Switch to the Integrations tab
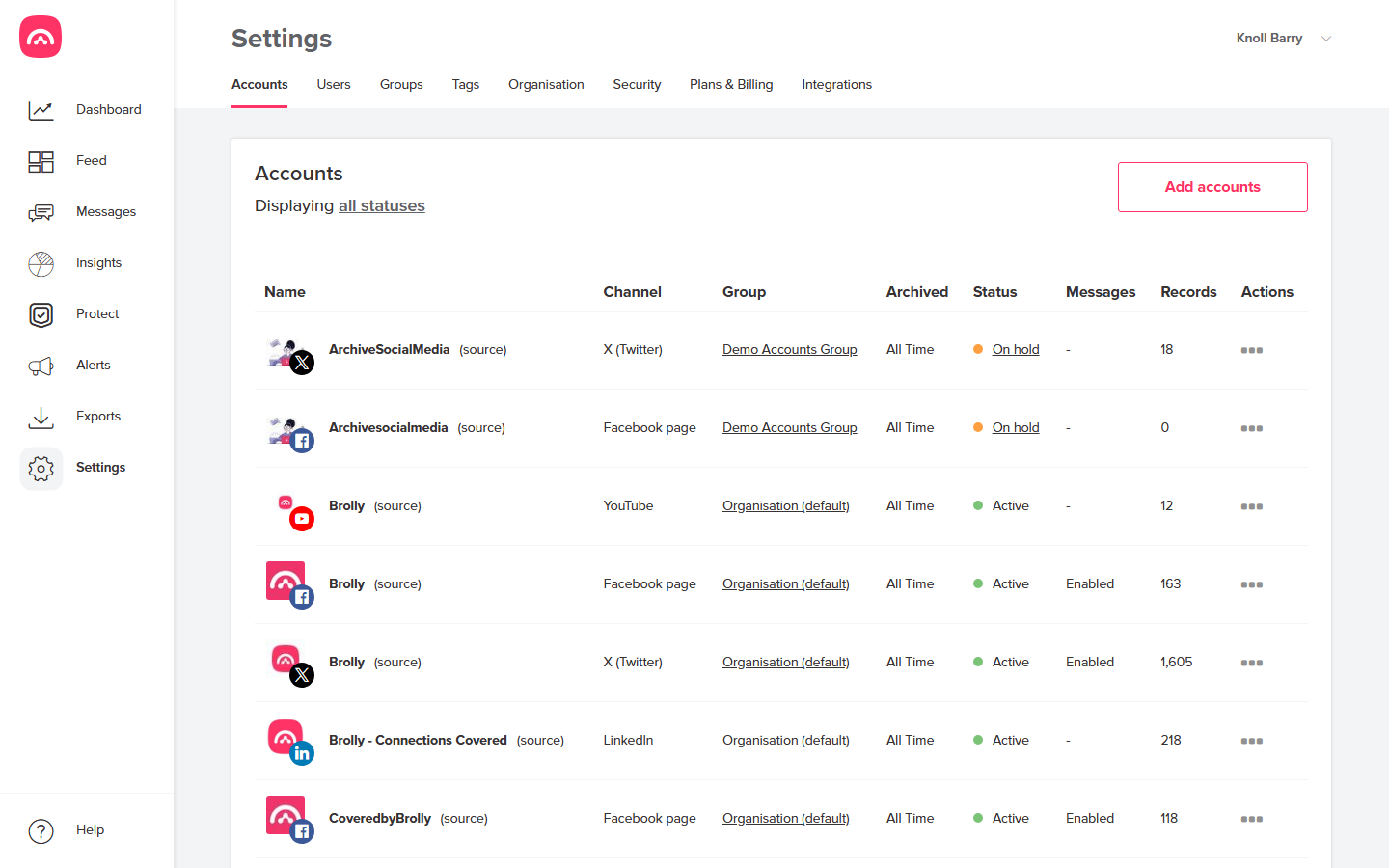The width and height of the screenshot is (1389, 868). [x=837, y=85]
